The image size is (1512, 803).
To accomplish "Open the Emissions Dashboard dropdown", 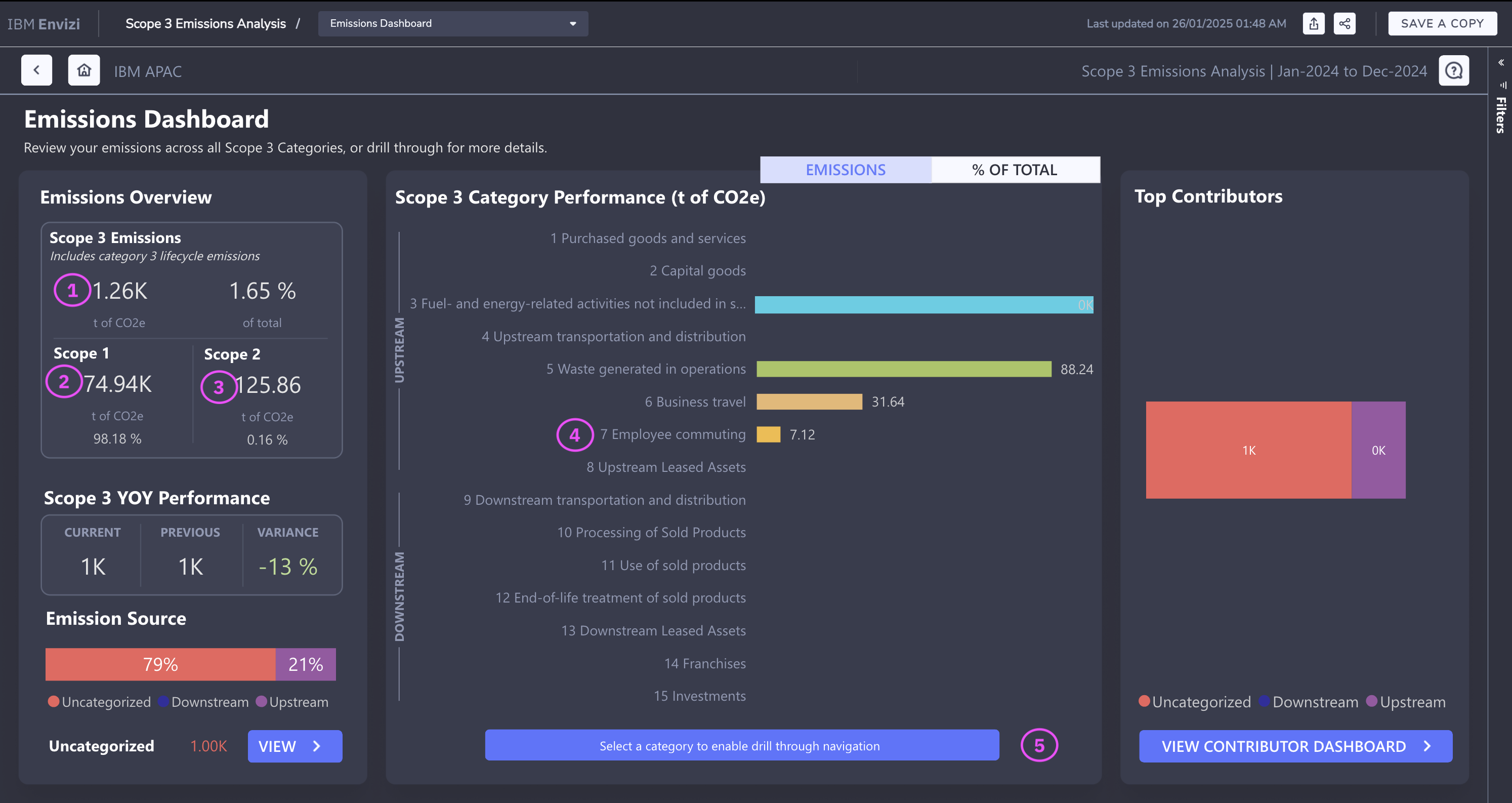I will [452, 23].
